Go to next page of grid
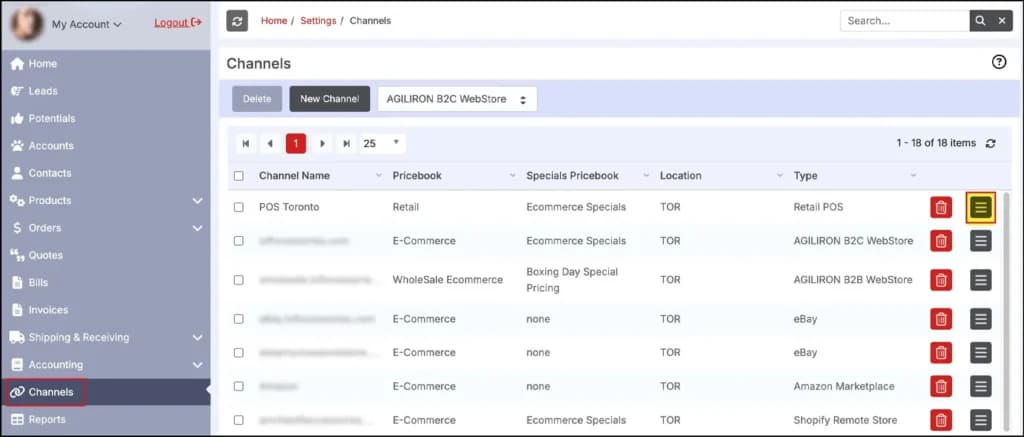Screen dimensions: 1024x437 click(x=322, y=144)
